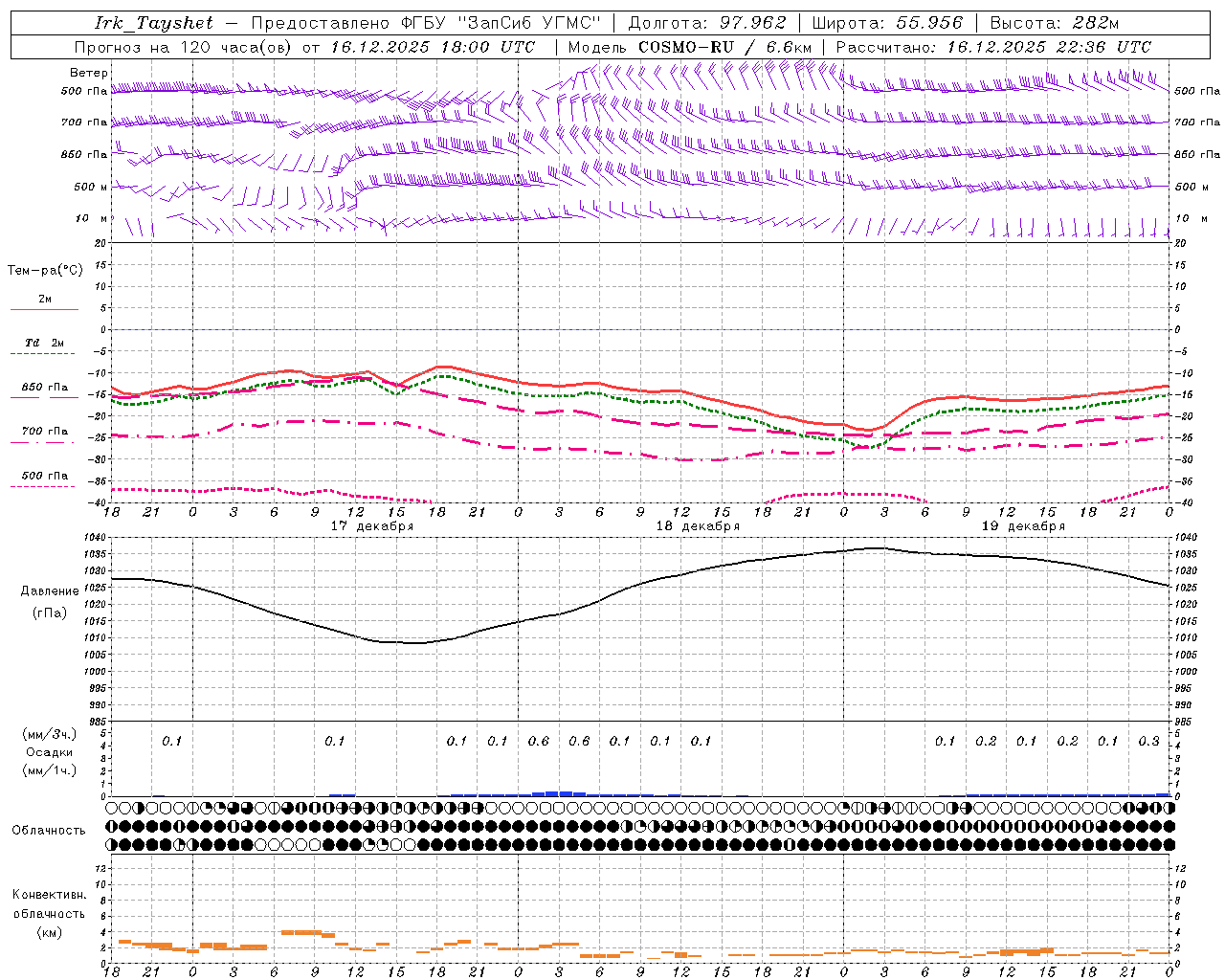Screen dimensions: 1225x980
Task: Click the solid line sample beneath 2м legend
Action: (x=44, y=309)
